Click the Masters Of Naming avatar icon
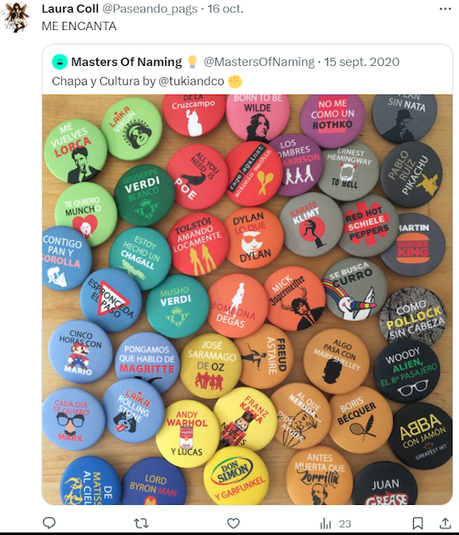Viewport: 459px width, 535px height. [x=60, y=62]
